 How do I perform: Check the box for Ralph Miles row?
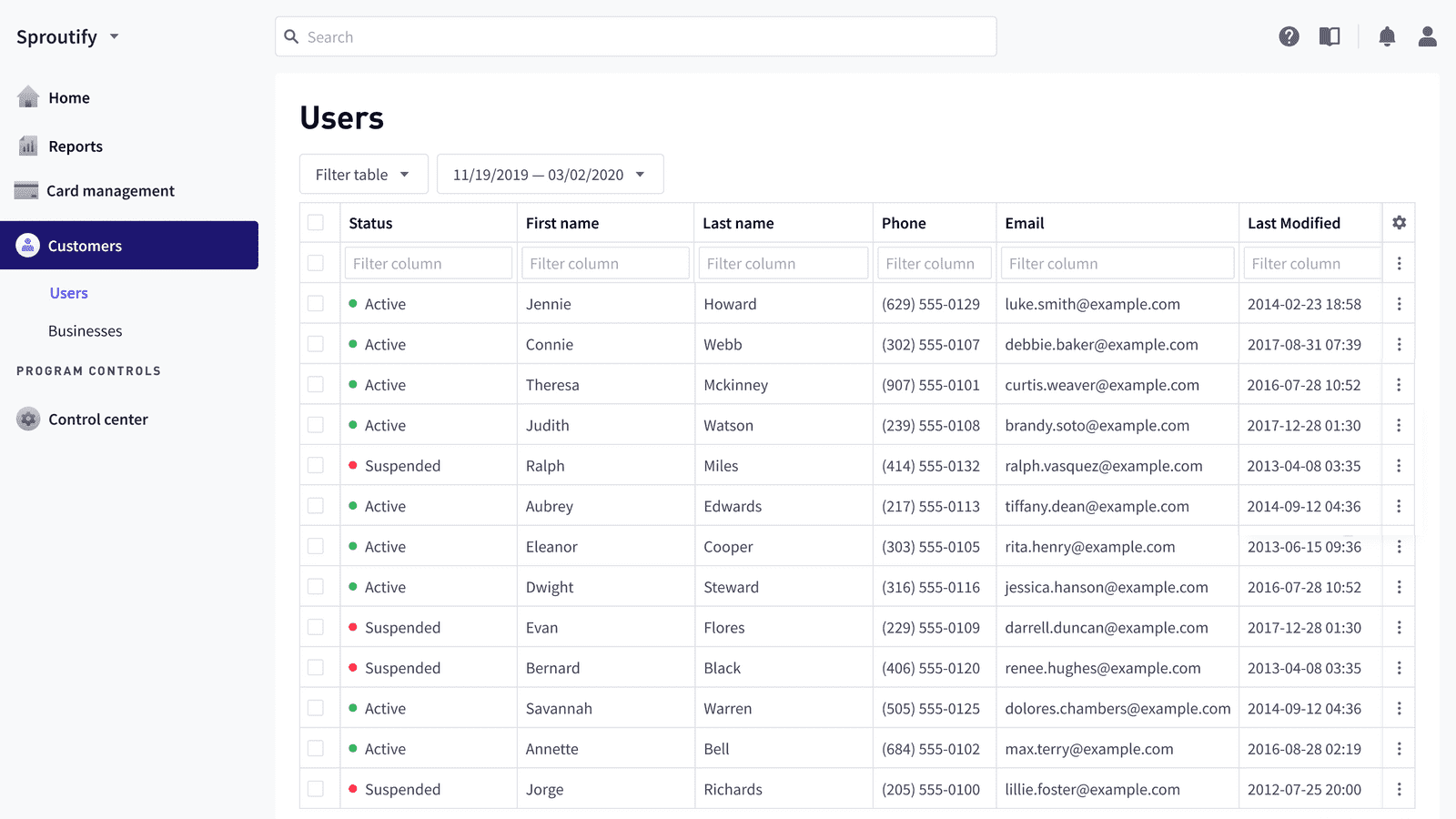click(x=316, y=465)
